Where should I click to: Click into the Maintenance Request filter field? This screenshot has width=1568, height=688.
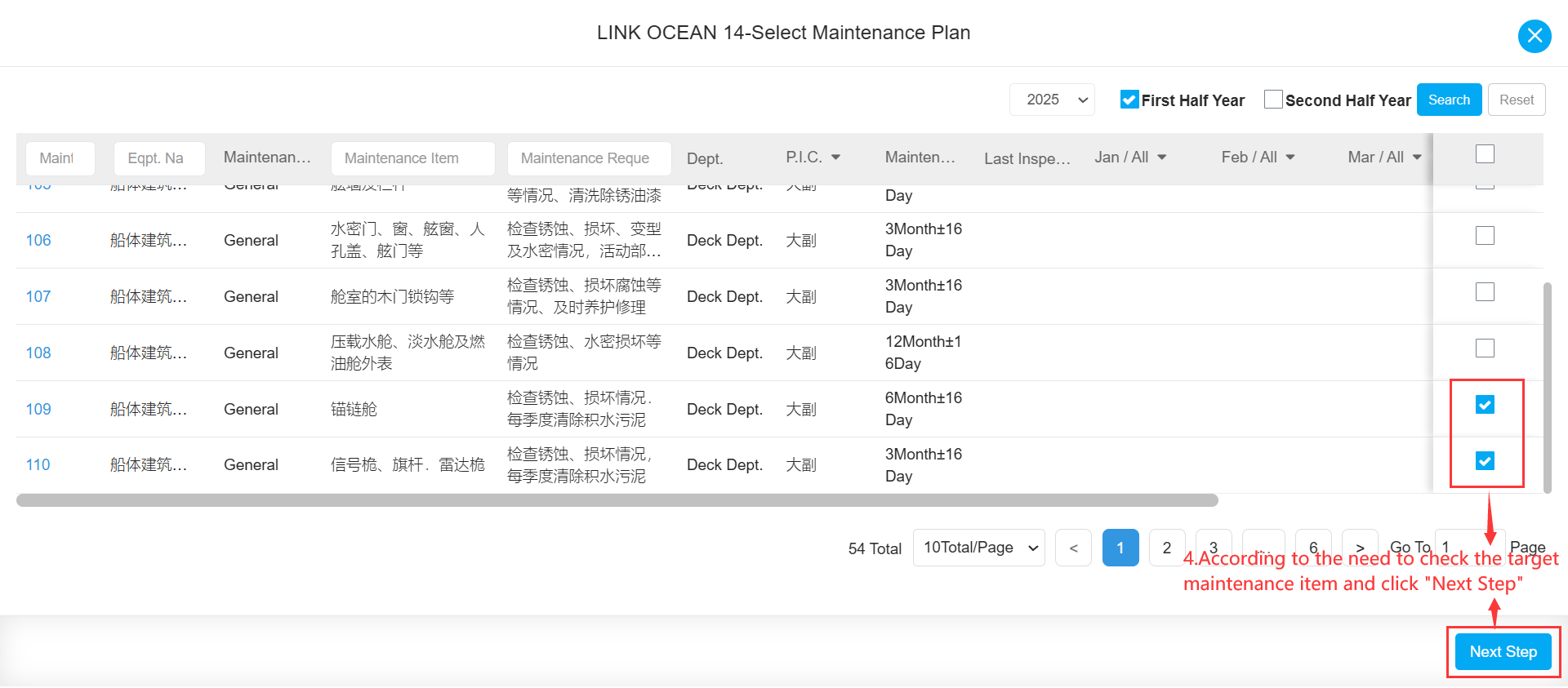coord(589,158)
